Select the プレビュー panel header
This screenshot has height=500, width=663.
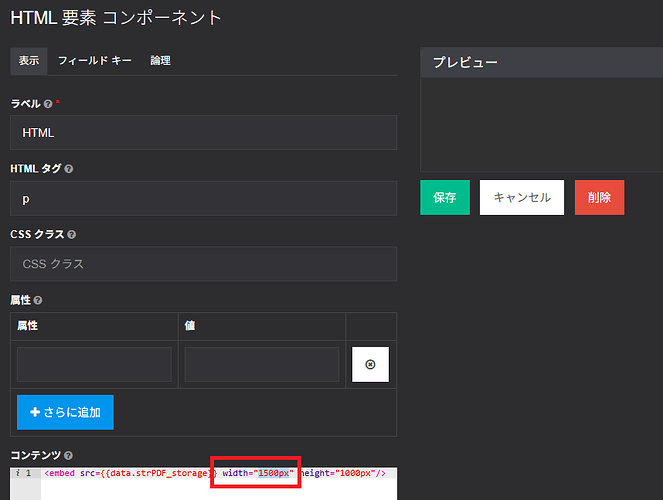click(x=542, y=63)
